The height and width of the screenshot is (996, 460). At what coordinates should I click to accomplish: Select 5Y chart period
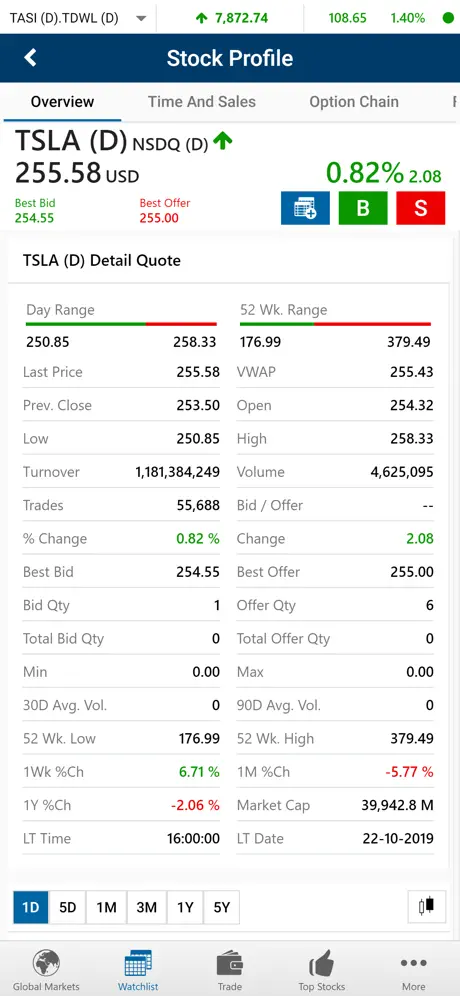pos(221,908)
